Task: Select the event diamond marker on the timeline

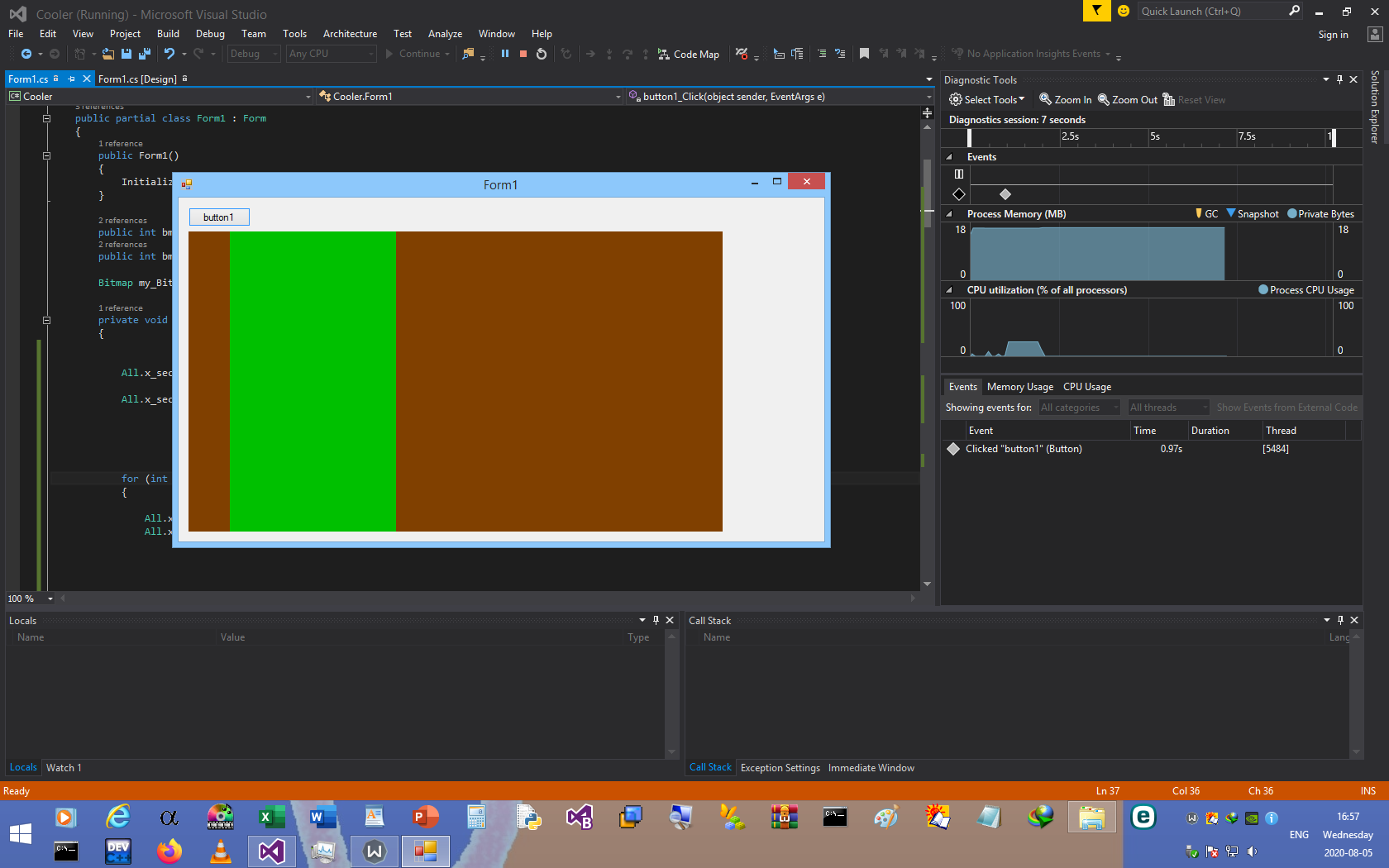Action: pyautogui.click(x=1005, y=194)
